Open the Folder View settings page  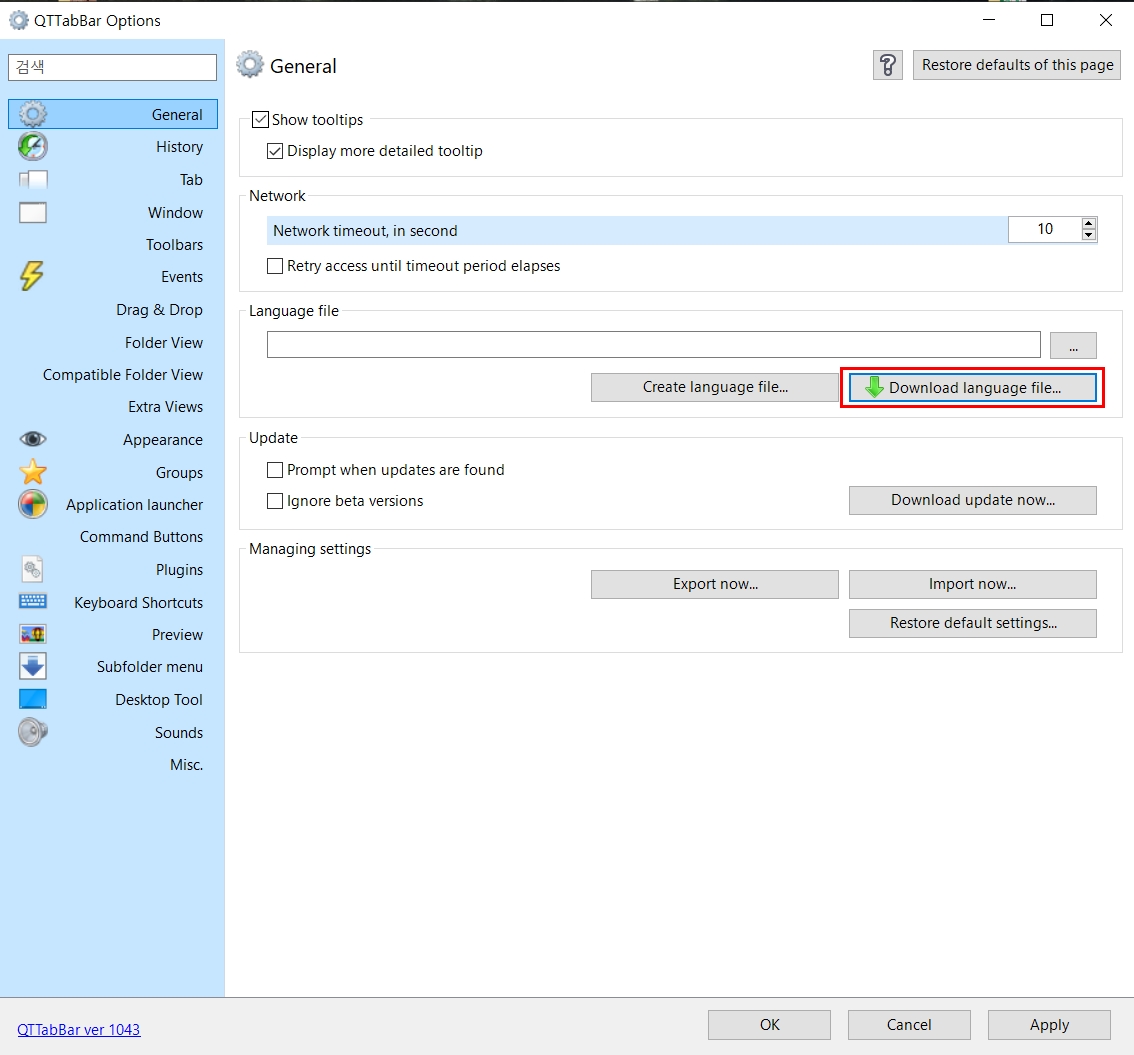(113, 342)
